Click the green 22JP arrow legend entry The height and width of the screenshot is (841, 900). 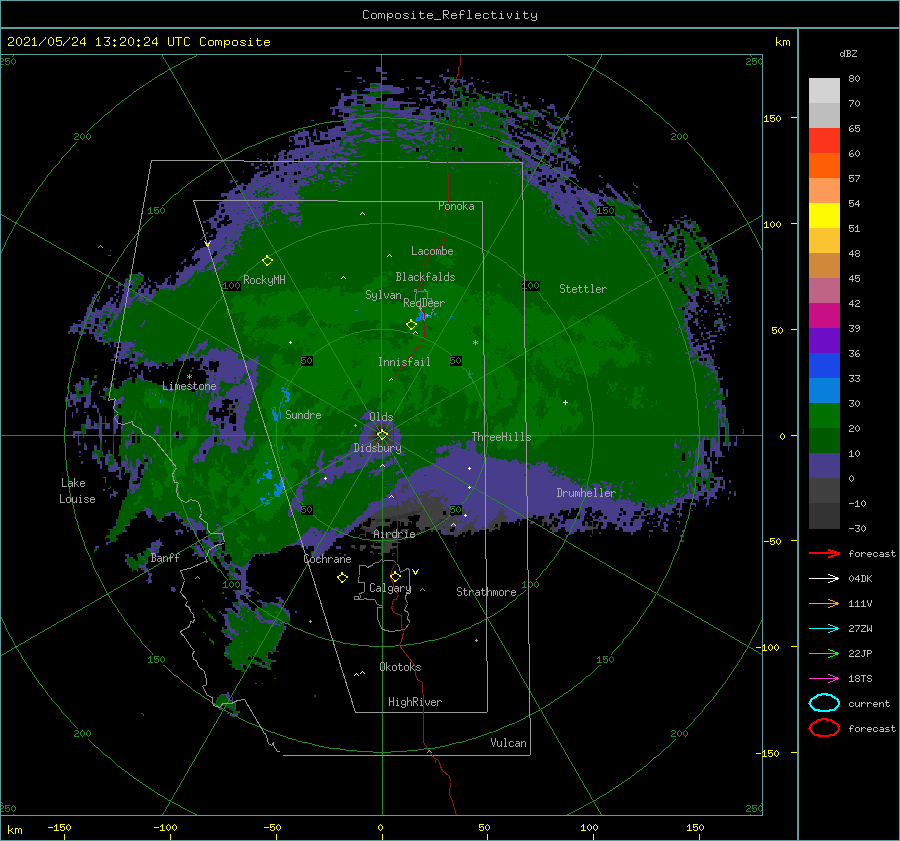pos(824,653)
